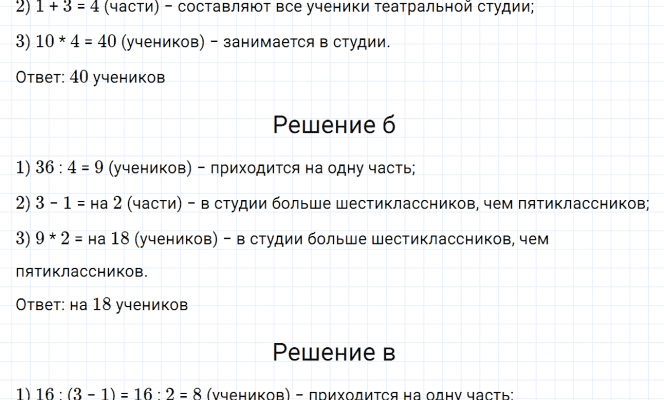Click the text "приходится на одну часть" under Решение б
This screenshot has width=664, height=400.
[x=316, y=167]
